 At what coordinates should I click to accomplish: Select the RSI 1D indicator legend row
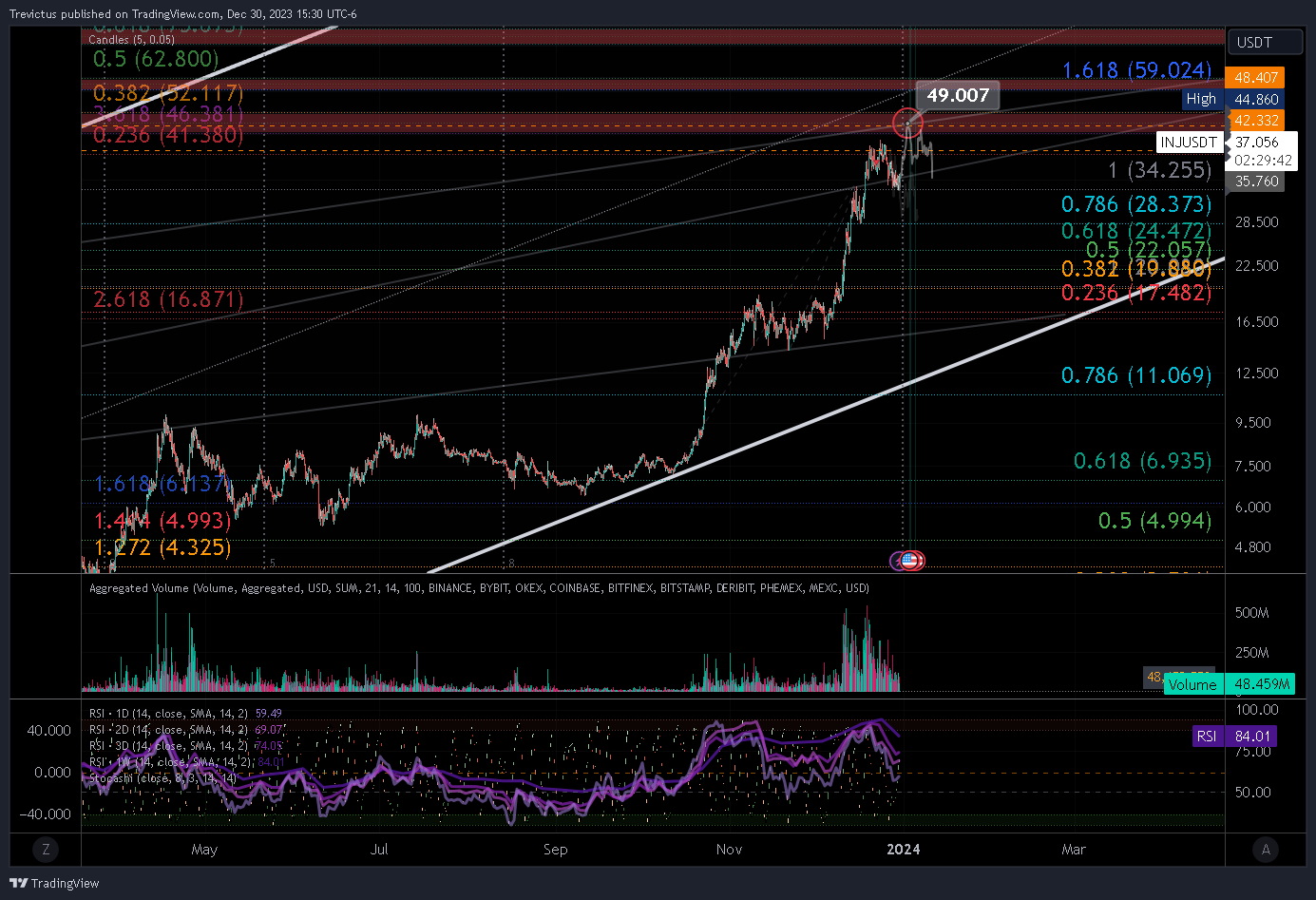pyautogui.click(x=185, y=713)
